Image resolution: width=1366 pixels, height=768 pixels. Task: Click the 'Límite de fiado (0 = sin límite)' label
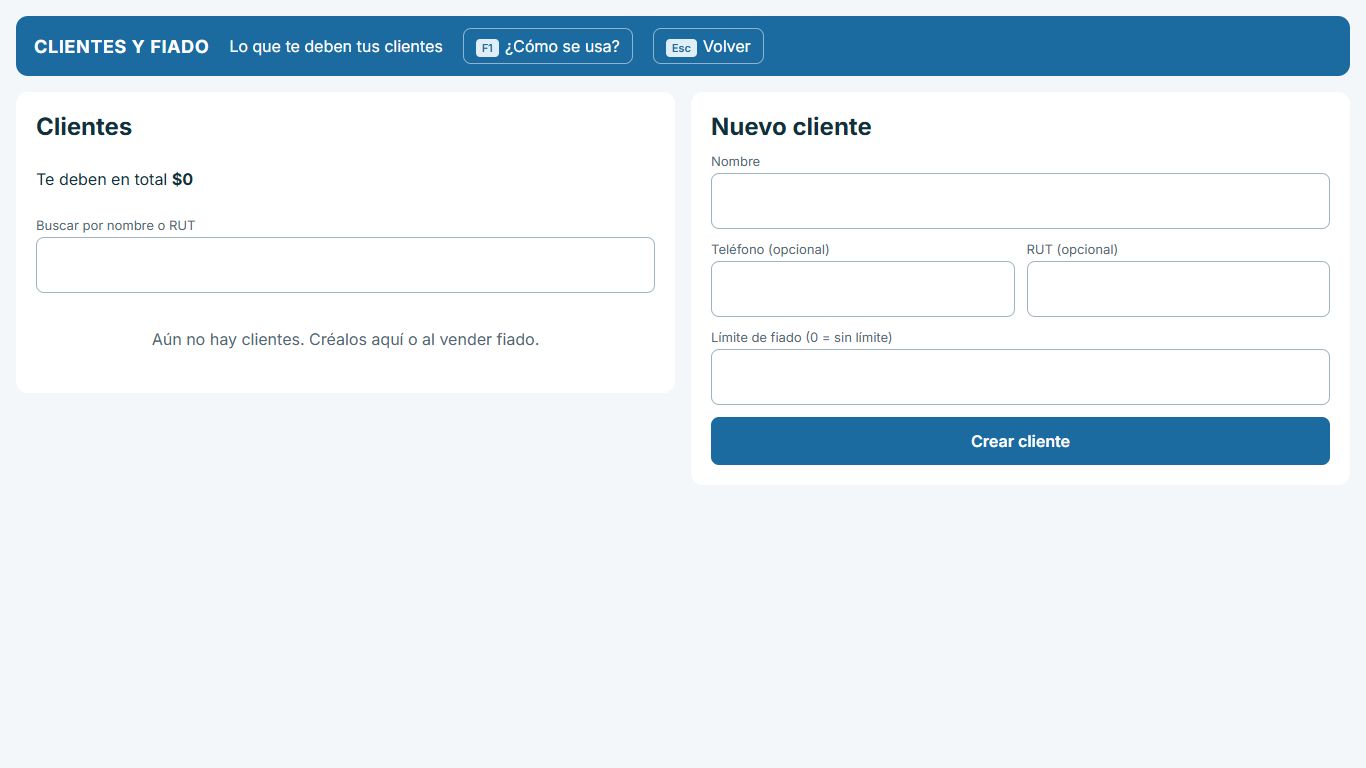801,338
